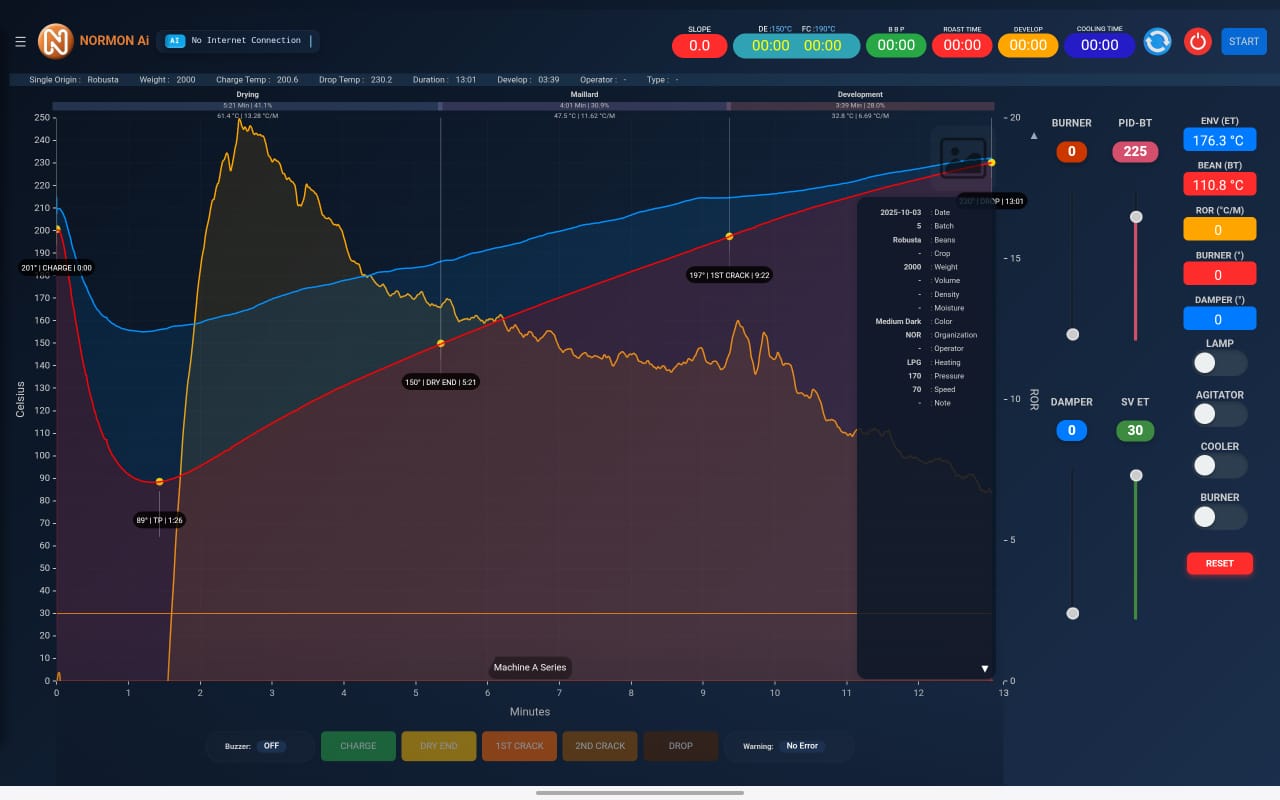Click the PID-BT slider handle
This screenshot has width=1280, height=800.
click(1136, 217)
